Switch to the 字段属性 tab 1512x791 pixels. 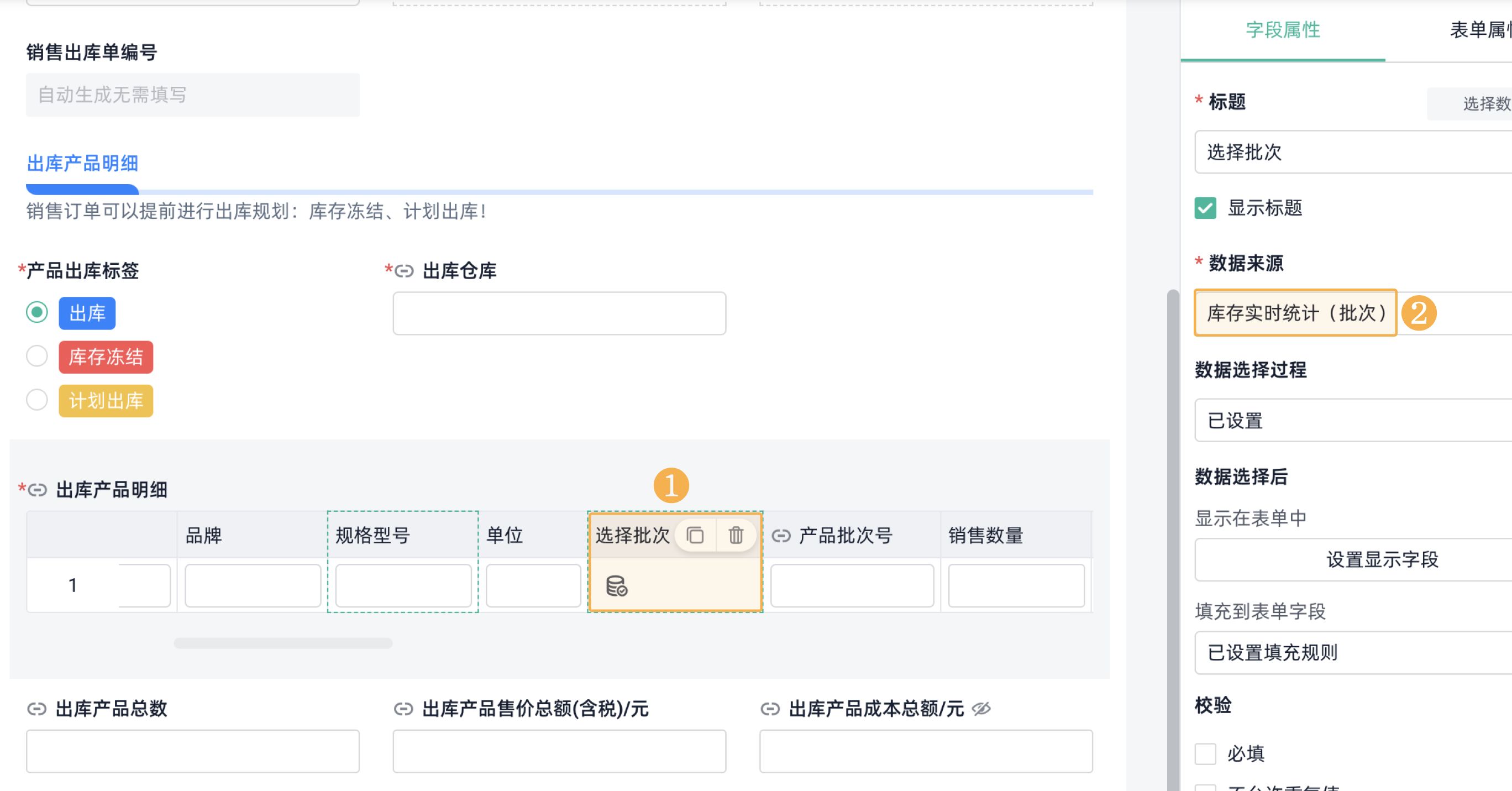[1283, 30]
